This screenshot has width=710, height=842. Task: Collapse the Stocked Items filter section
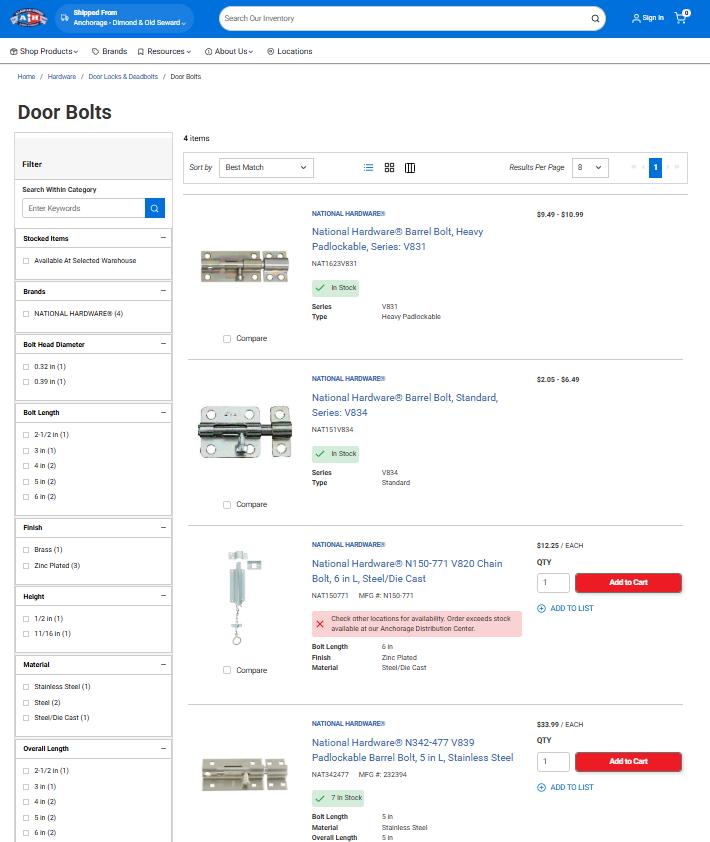pyautogui.click(x=163, y=237)
